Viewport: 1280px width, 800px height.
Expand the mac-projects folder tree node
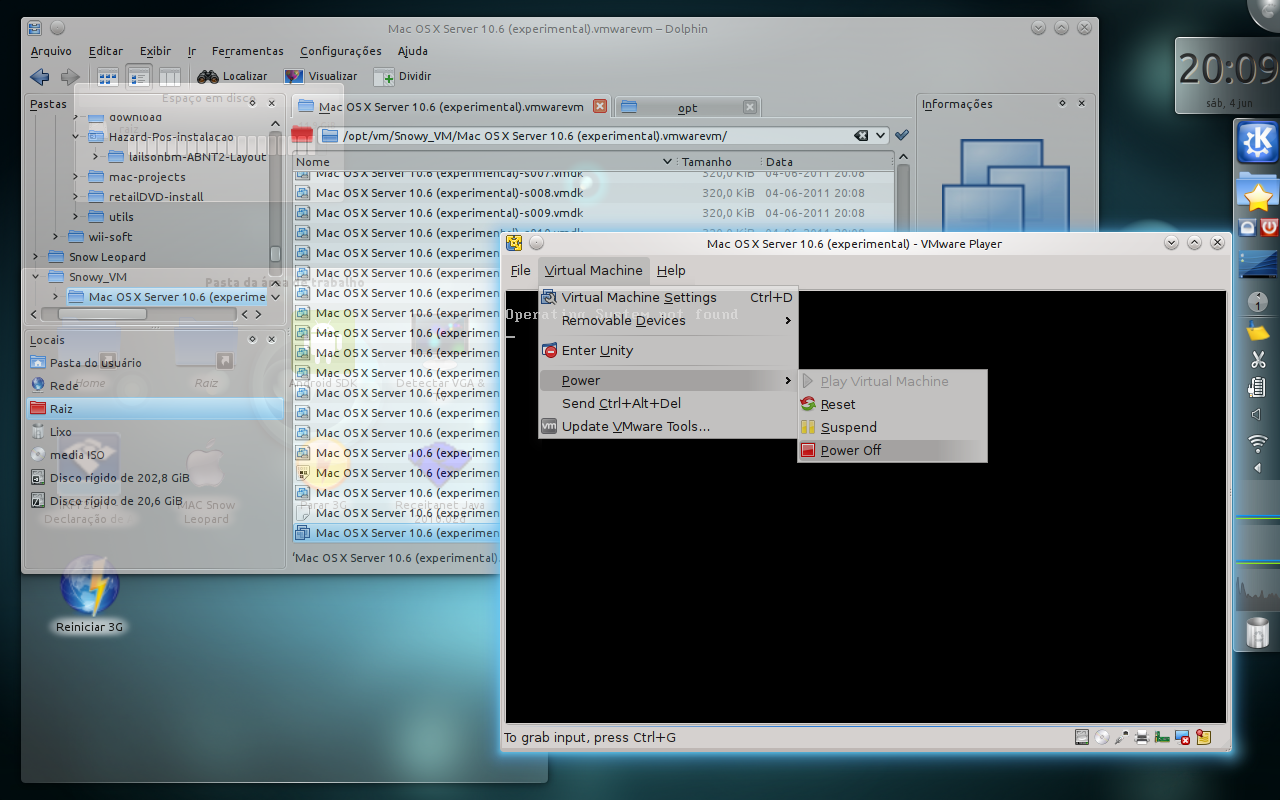click(75, 177)
